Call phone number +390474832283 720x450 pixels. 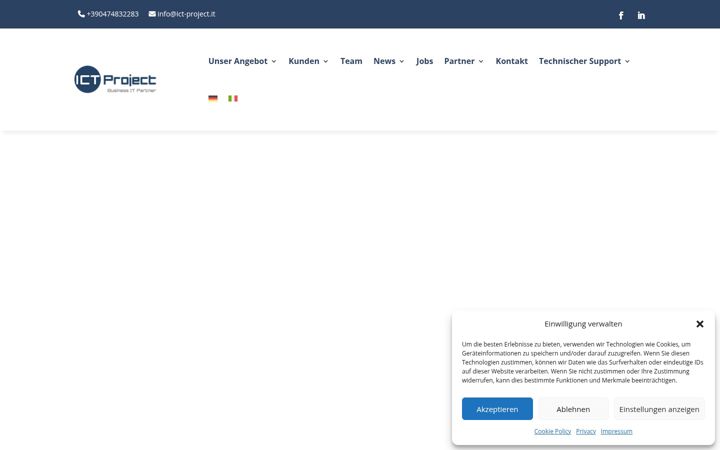tap(112, 14)
